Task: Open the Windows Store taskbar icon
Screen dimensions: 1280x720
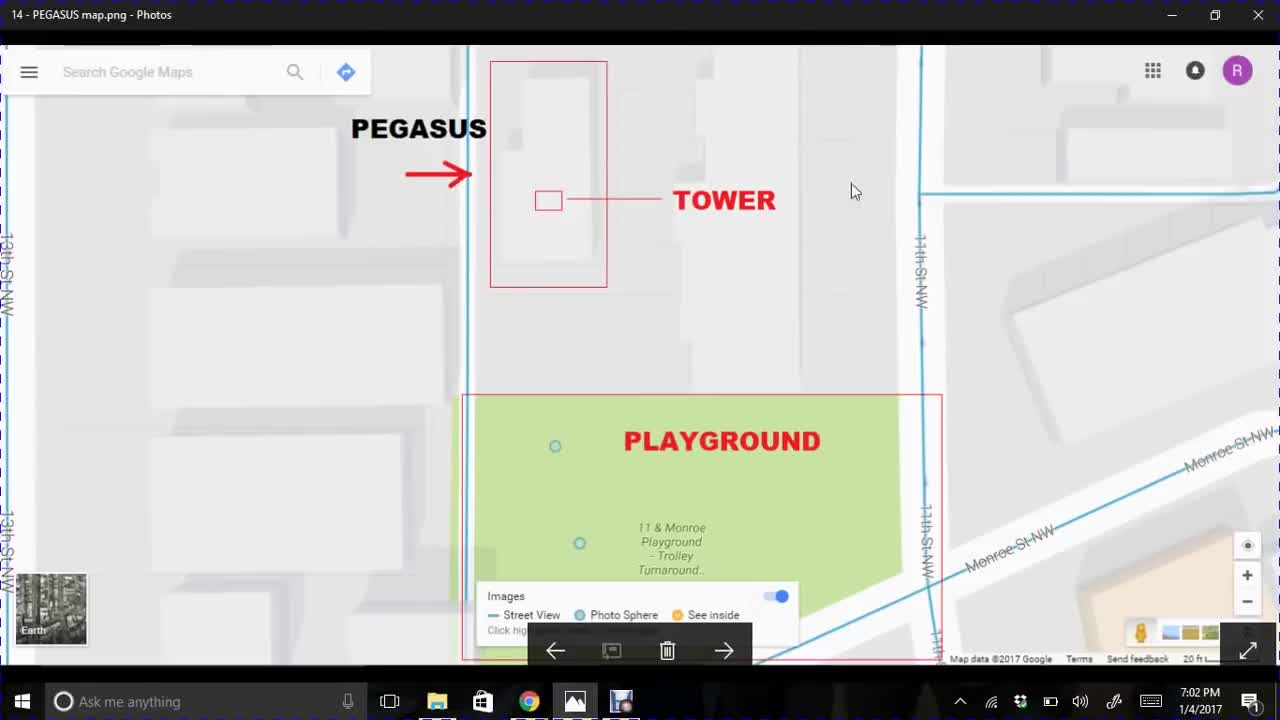Action: point(483,701)
